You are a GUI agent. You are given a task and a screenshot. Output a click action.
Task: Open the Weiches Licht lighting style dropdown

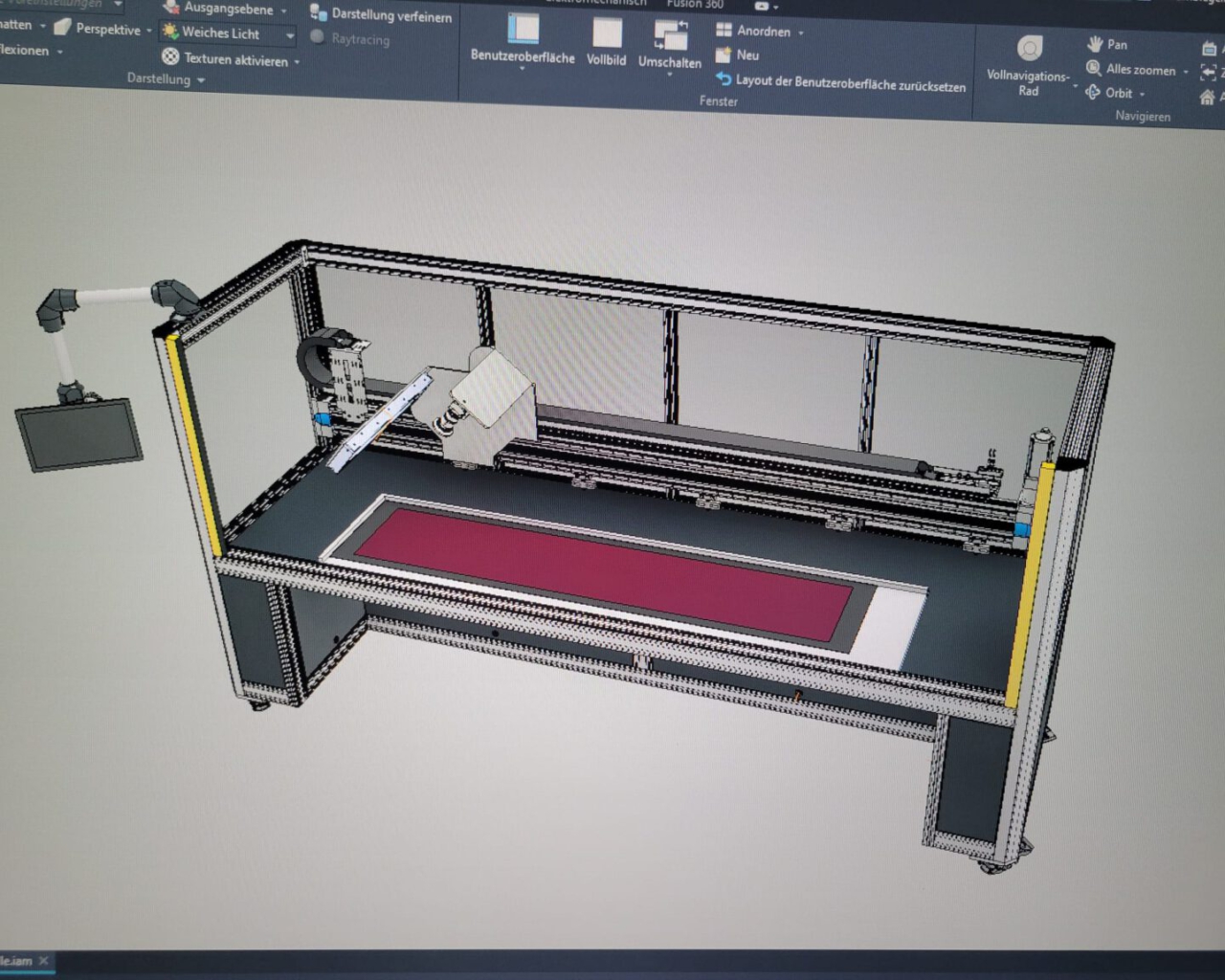click(290, 35)
